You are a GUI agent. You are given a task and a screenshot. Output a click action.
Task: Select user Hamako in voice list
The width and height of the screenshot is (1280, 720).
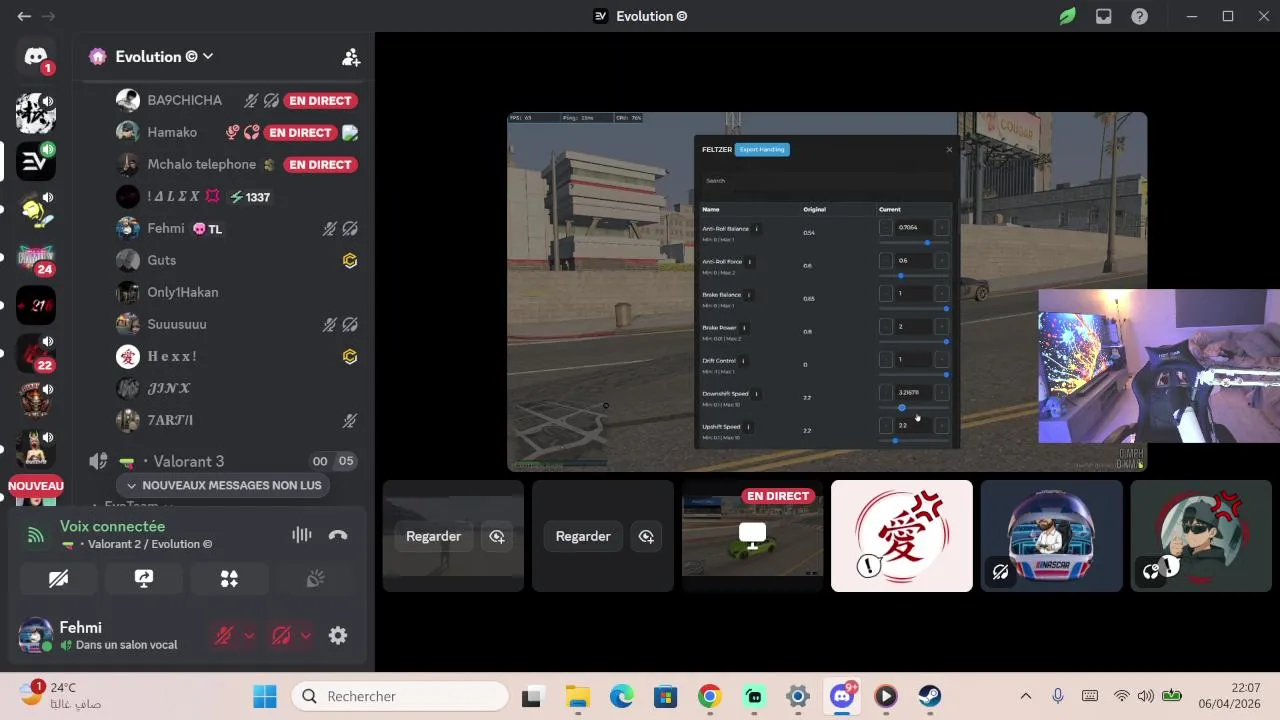[x=172, y=132]
